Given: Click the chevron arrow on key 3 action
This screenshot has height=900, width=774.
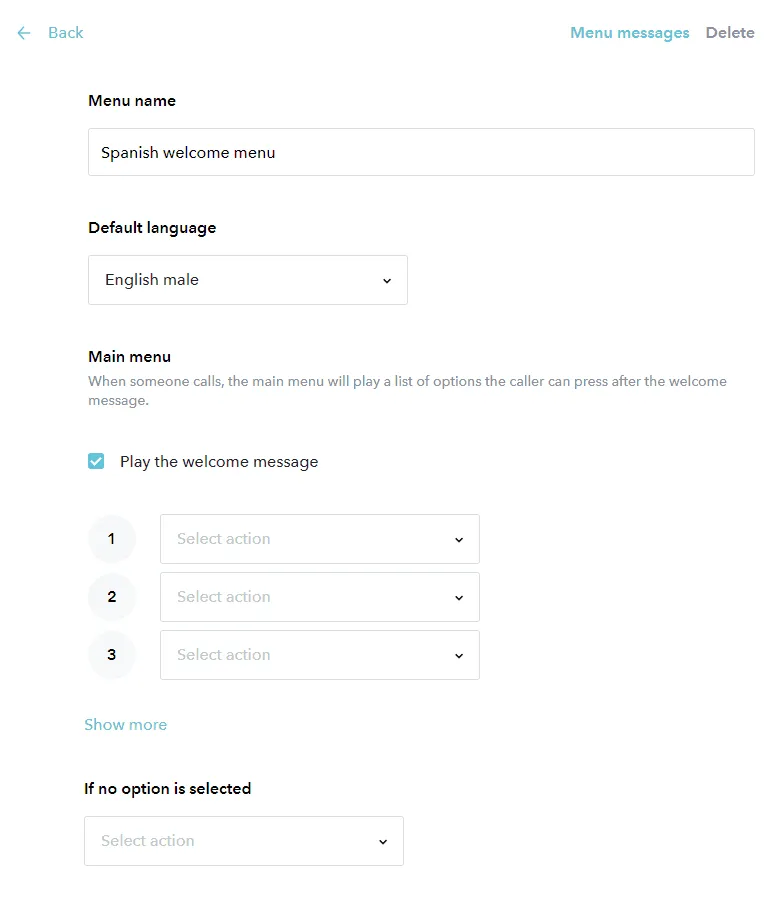Looking at the screenshot, I should click(x=459, y=656).
